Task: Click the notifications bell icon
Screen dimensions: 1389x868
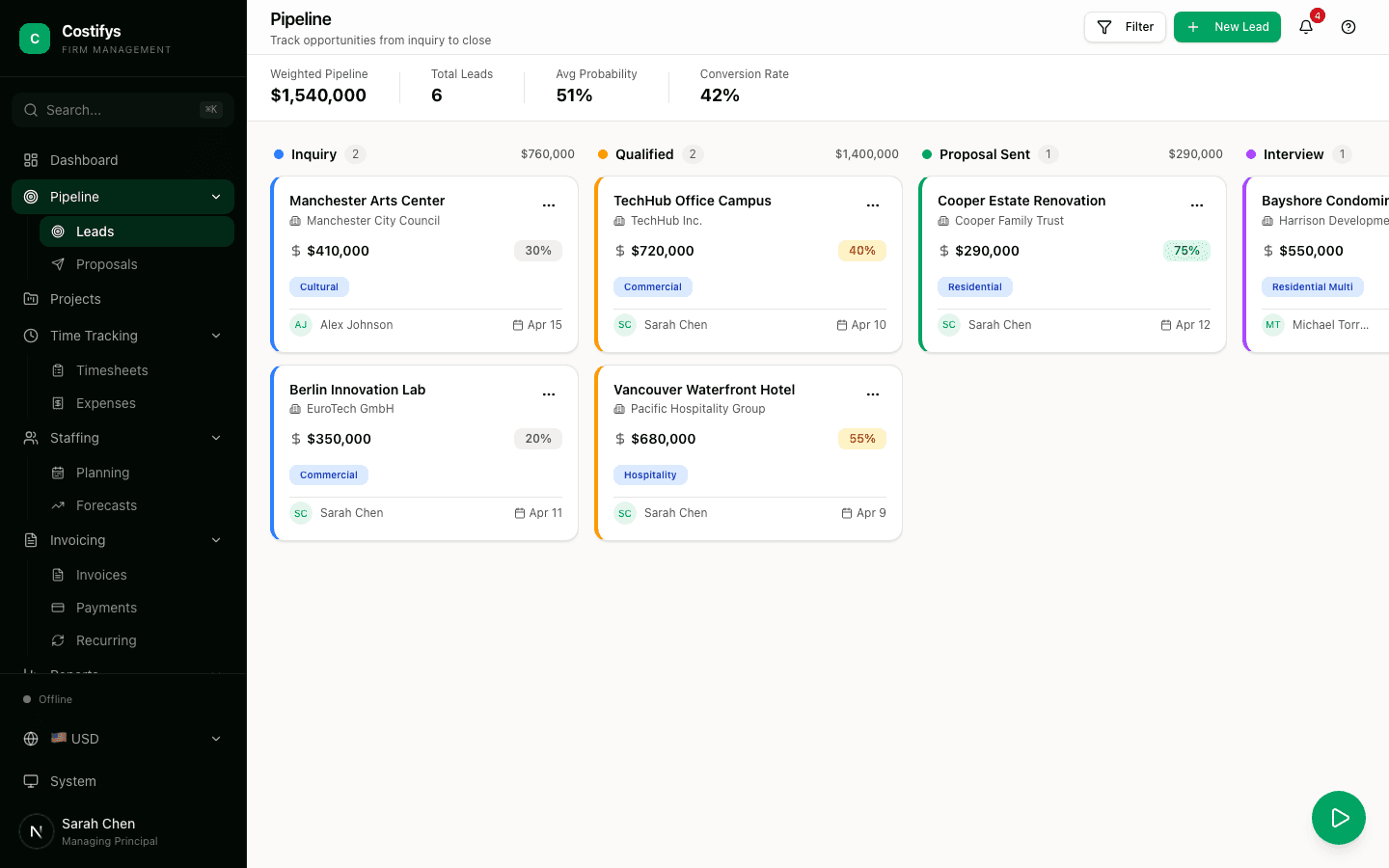Action: pos(1306,27)
